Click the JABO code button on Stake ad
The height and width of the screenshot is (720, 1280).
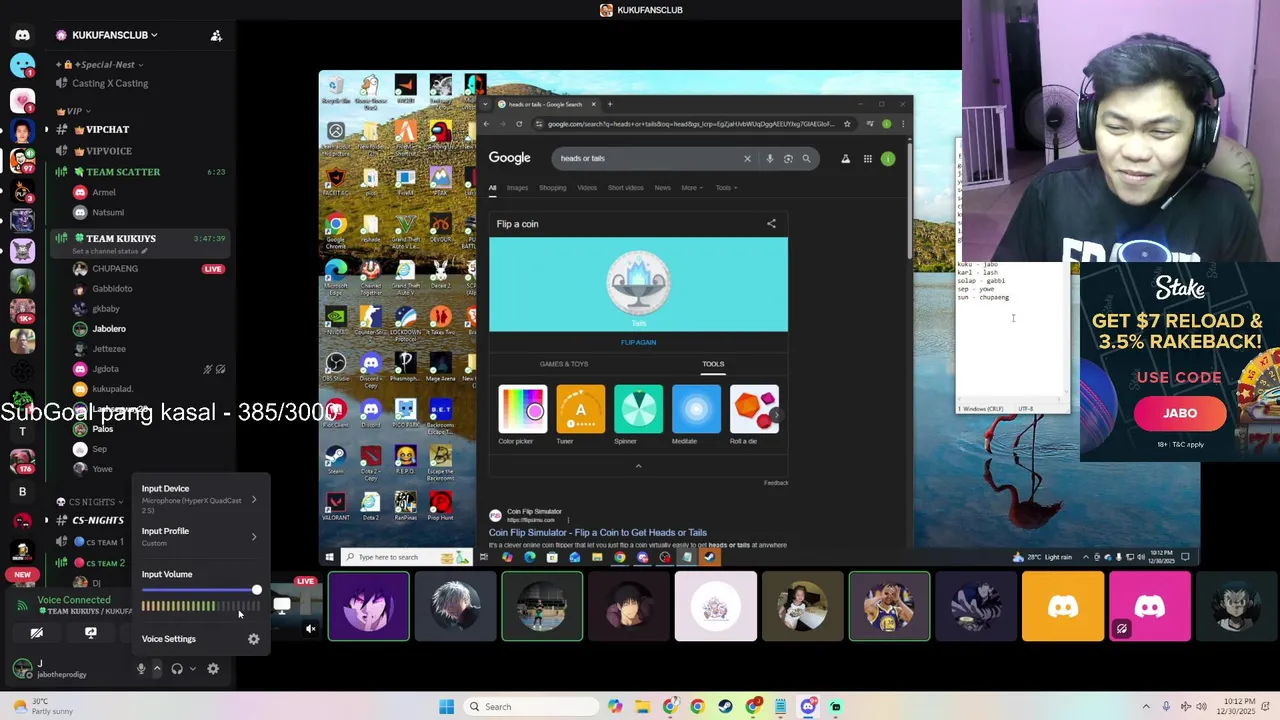coord(1180,413)
